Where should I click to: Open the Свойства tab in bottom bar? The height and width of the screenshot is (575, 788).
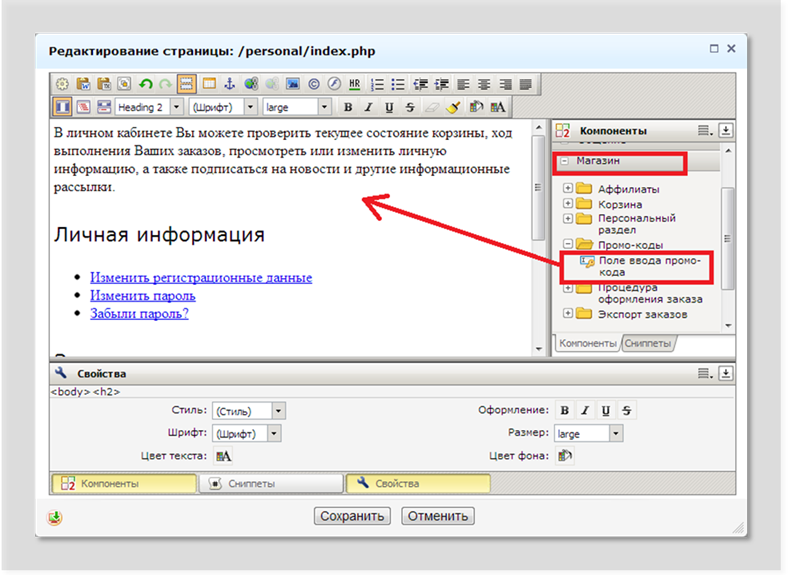pyautogui.click(x=418, y=483)
